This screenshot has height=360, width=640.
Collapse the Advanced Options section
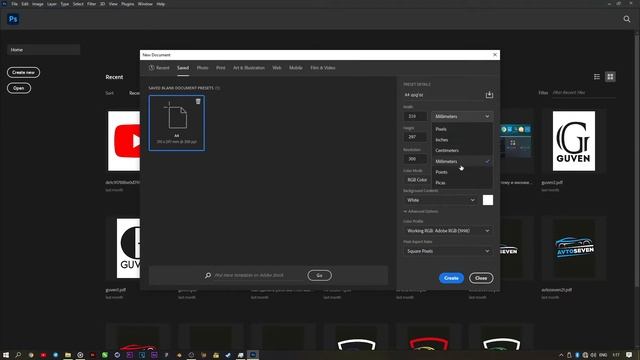[421, 211]
